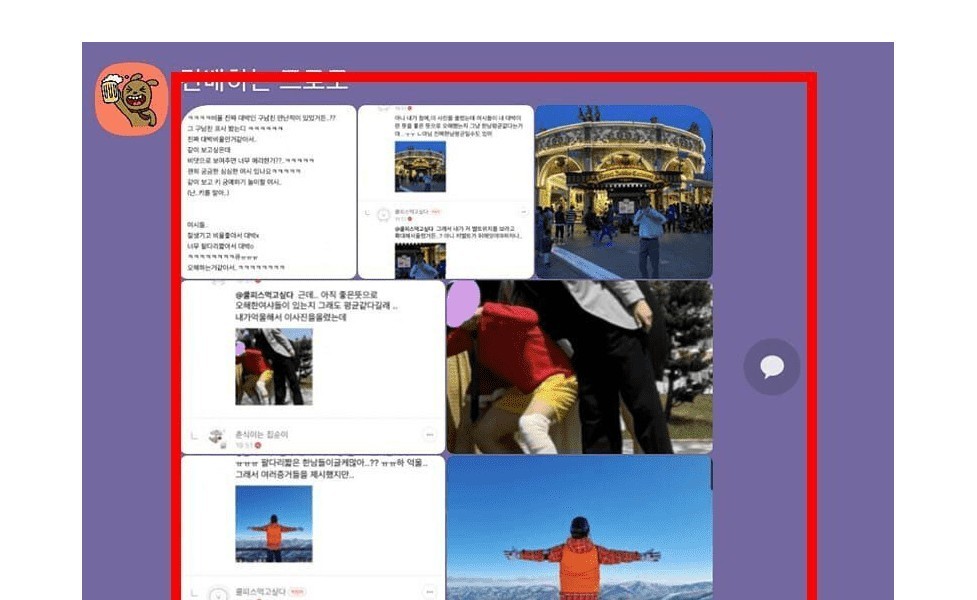Image resolution: width=977 pixels, height=600 pixels.
Task: Click the 콜피스먹고싶다 username in bottom card
Action: pyautogui.click(x=260, y=592)
